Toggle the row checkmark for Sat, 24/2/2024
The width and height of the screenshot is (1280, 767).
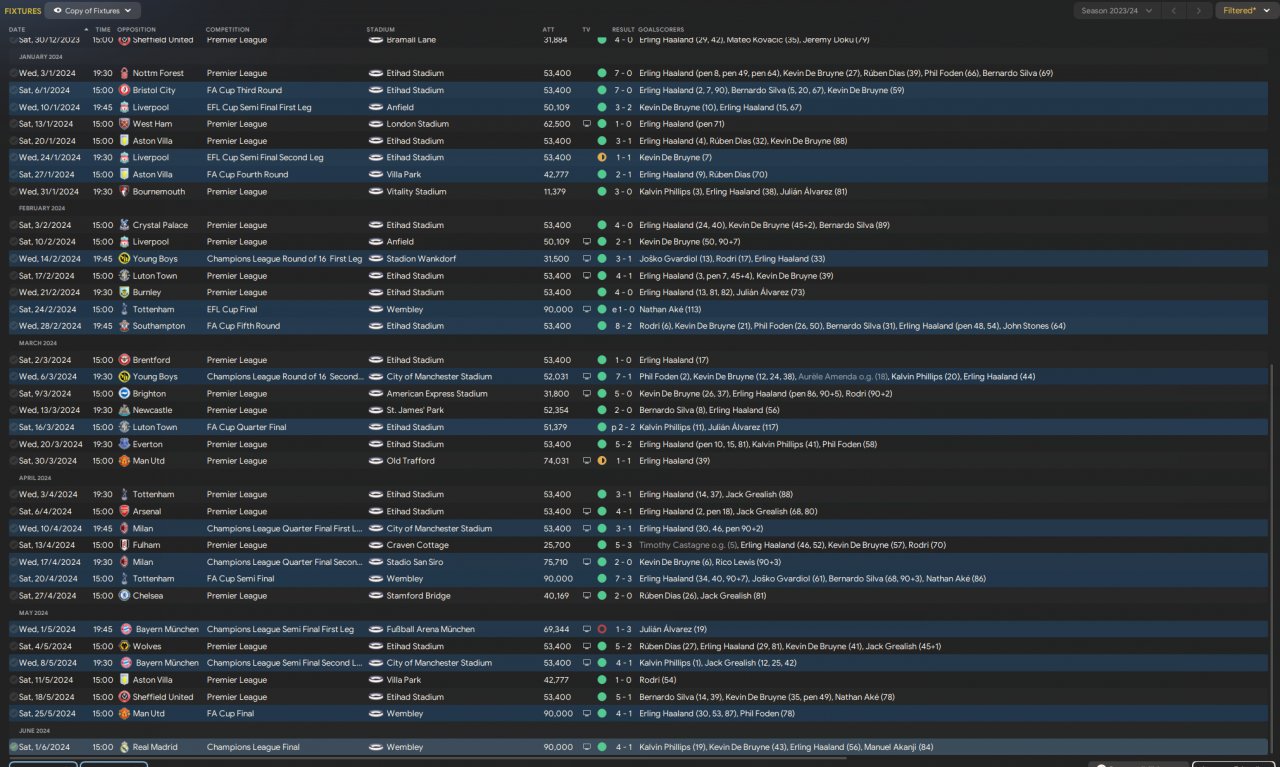tap(14, 309)
